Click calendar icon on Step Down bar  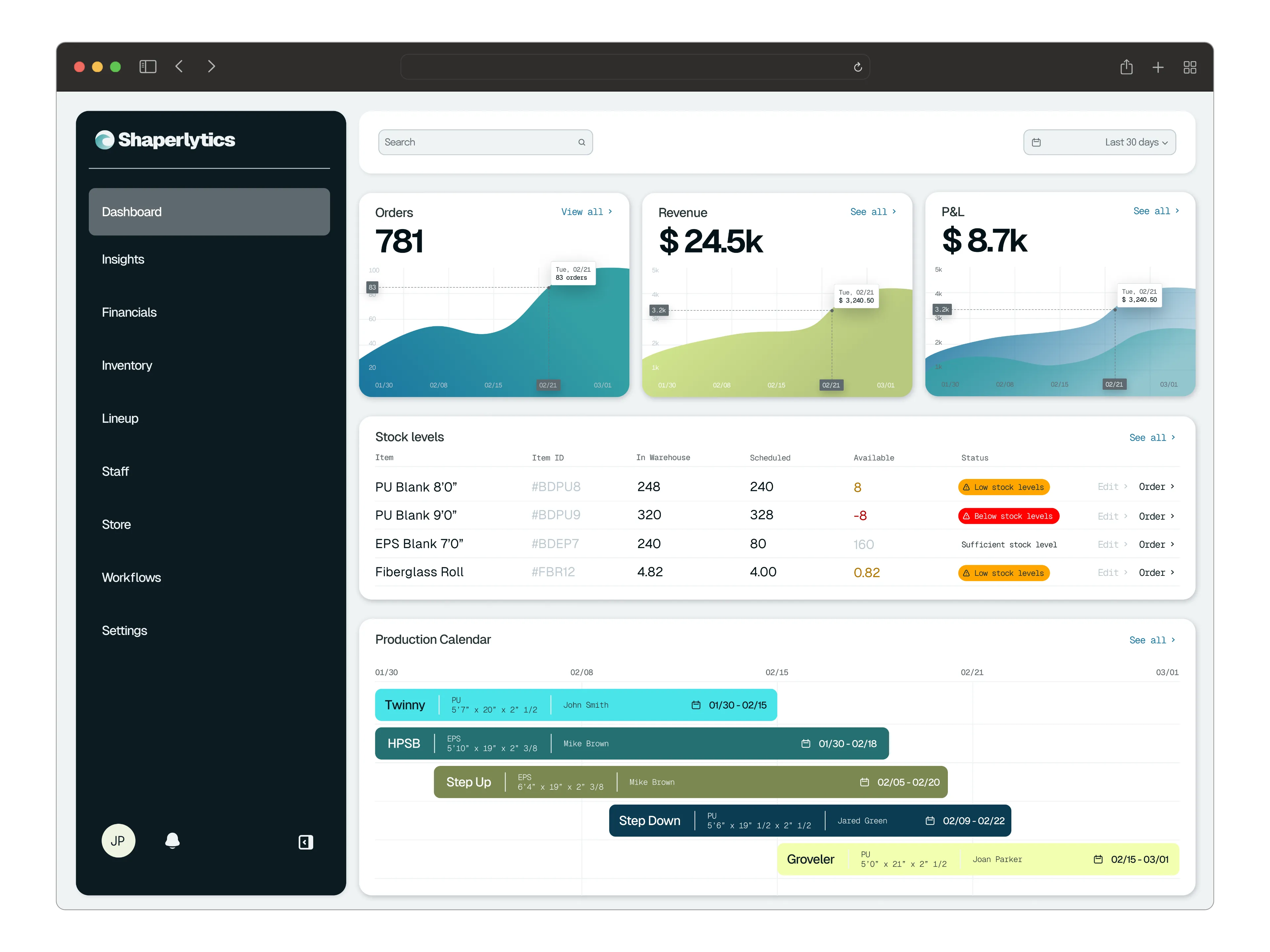point(930,820)
